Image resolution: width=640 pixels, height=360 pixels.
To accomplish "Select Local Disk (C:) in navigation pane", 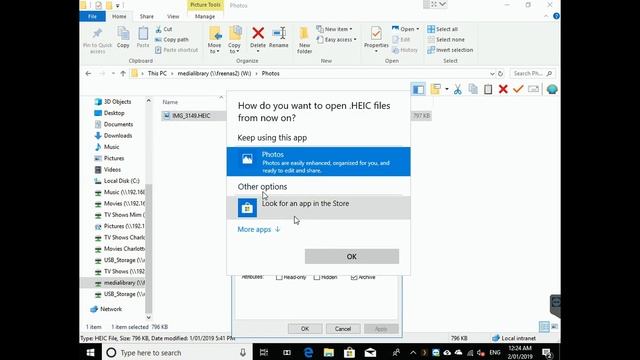I will point(121,181).
